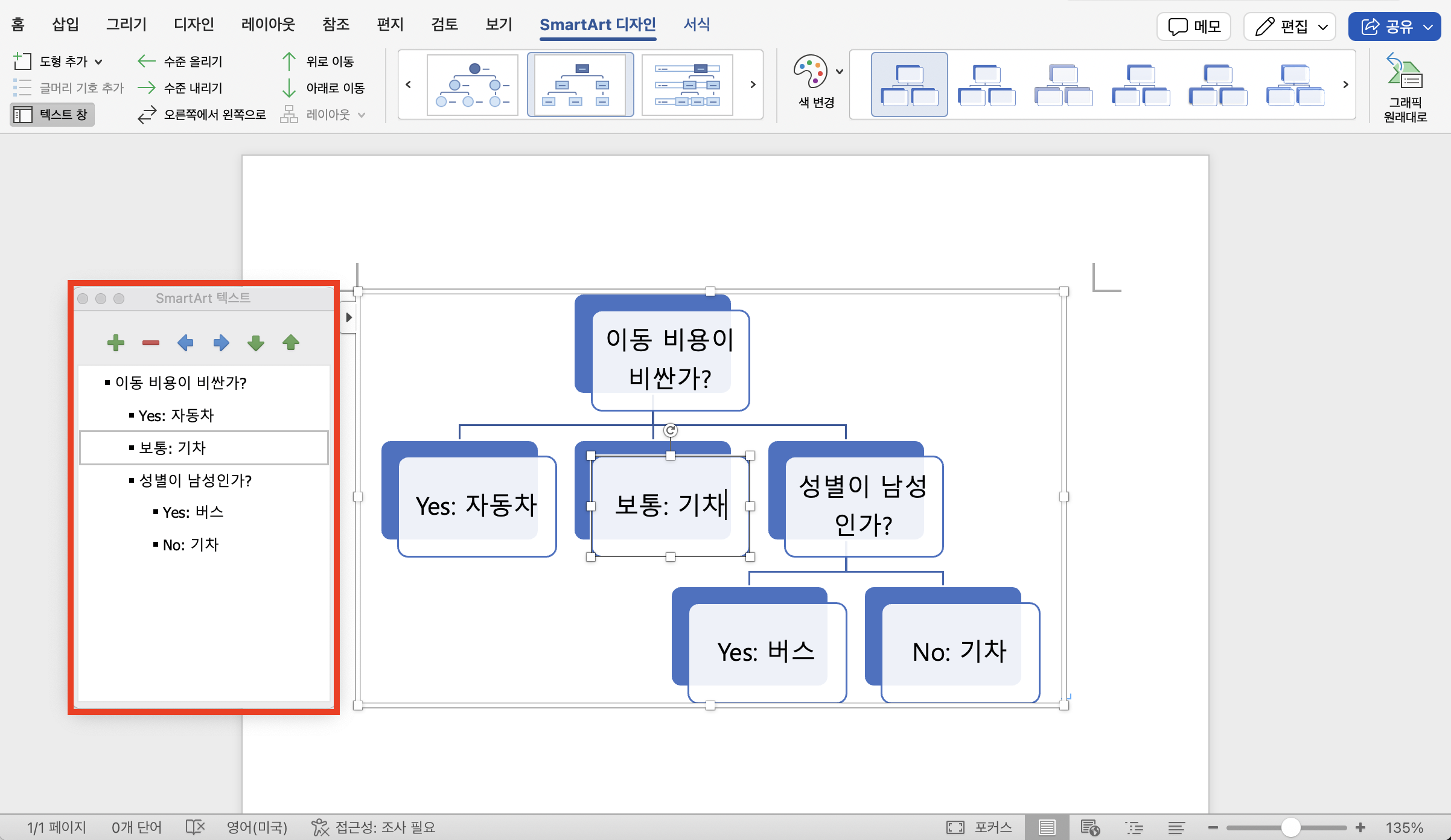The image size is (1451, 840).
Task: Select the fifth SmartArt style thumbnail
Action: click(1218, 84)
